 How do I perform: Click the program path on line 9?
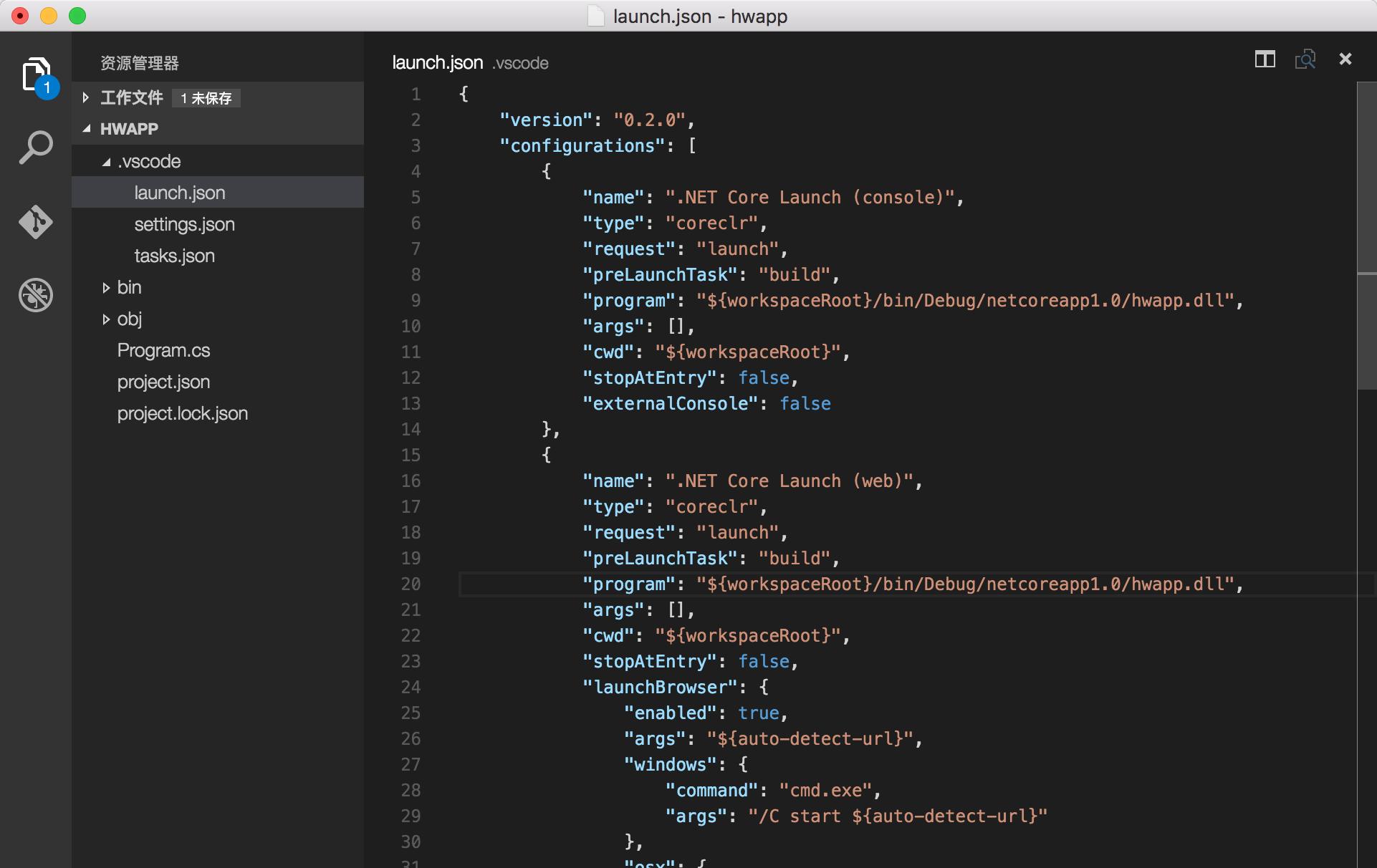pyautogui.click(x=965, y=300)
